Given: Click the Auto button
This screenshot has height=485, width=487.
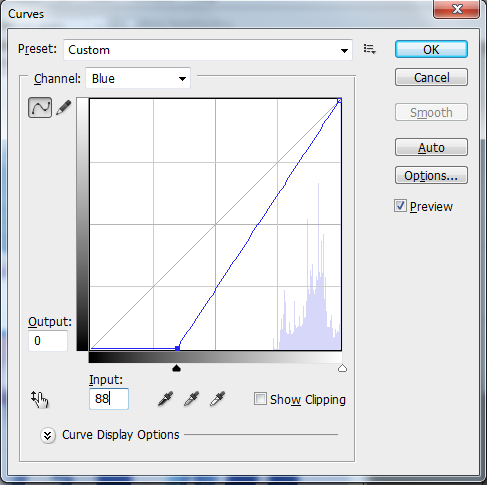Looking at the screenshot, I should (431, 147).
